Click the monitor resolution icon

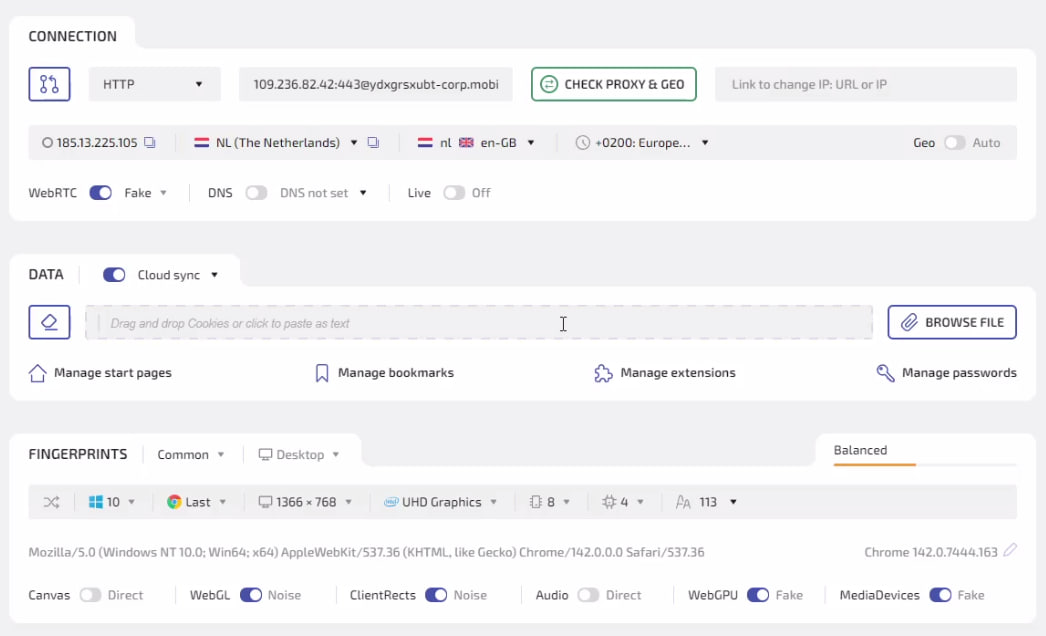click(265, 502)
